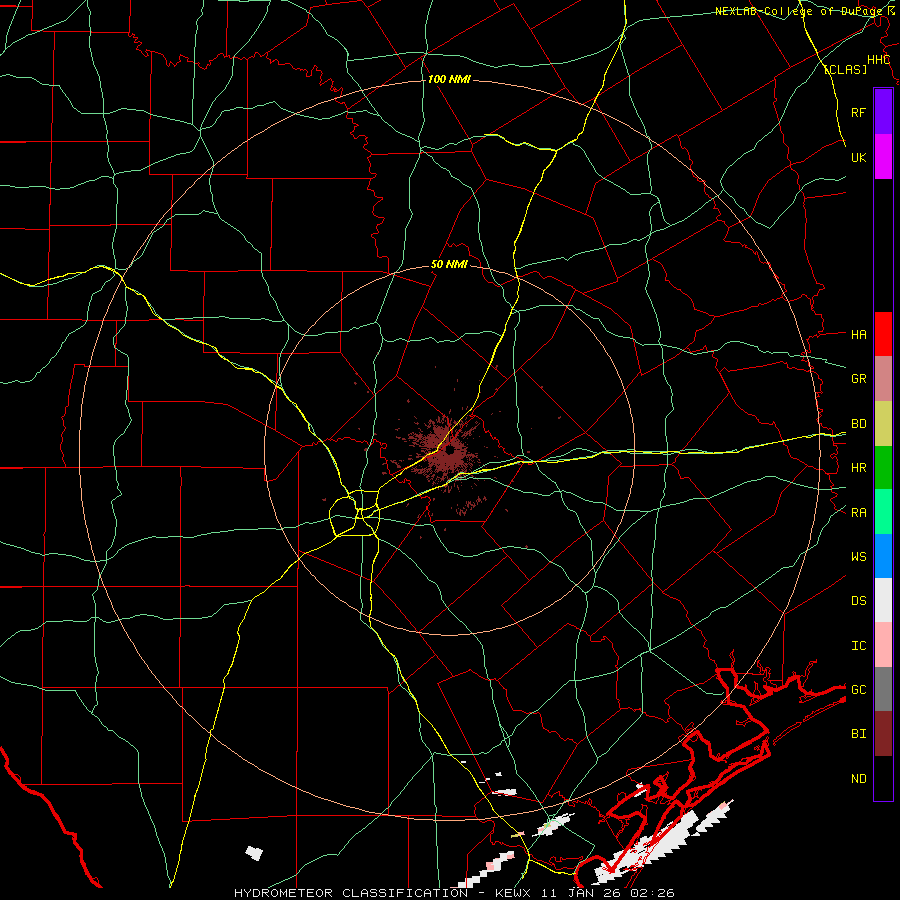This screenshot has height=900, width=900.
Task: Pick the gray GC legend swatch
Action: pos(883,689)
